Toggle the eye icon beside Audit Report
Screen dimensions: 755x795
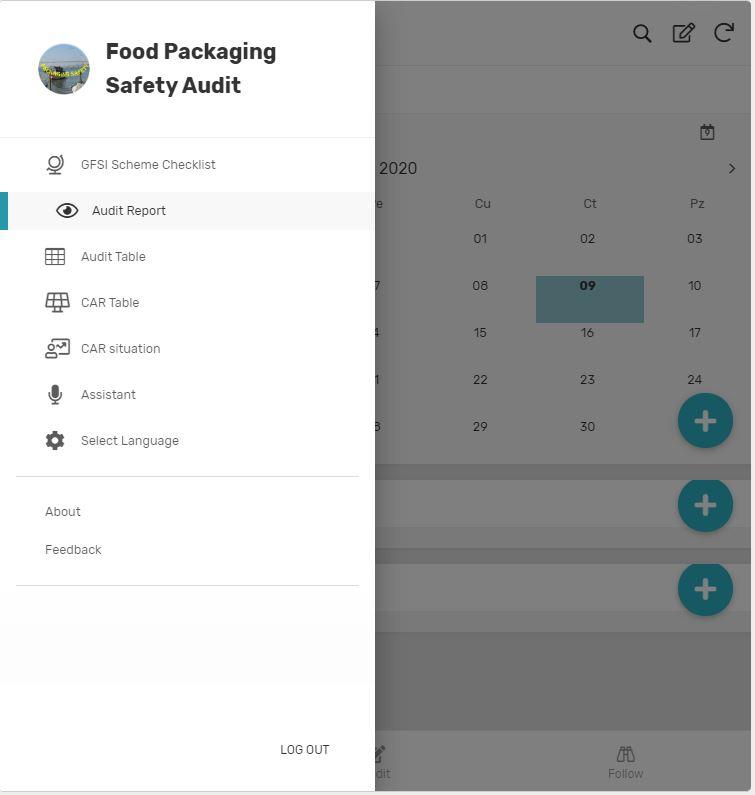coord(67,211)
